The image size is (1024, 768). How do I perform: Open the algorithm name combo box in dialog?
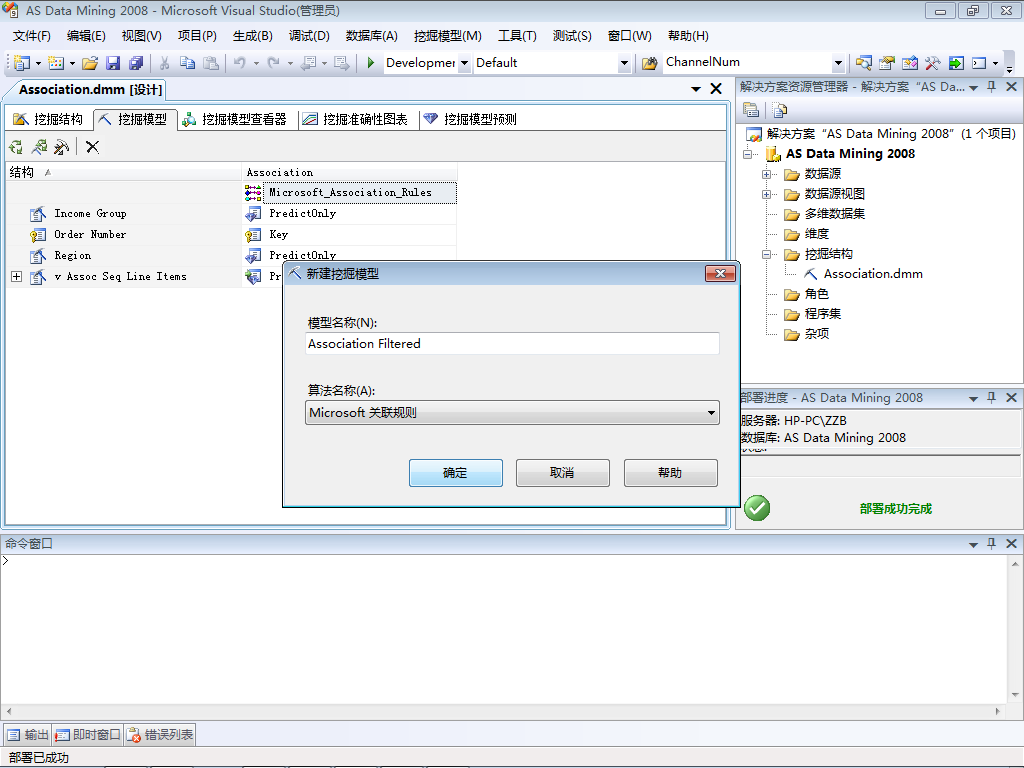512,413
